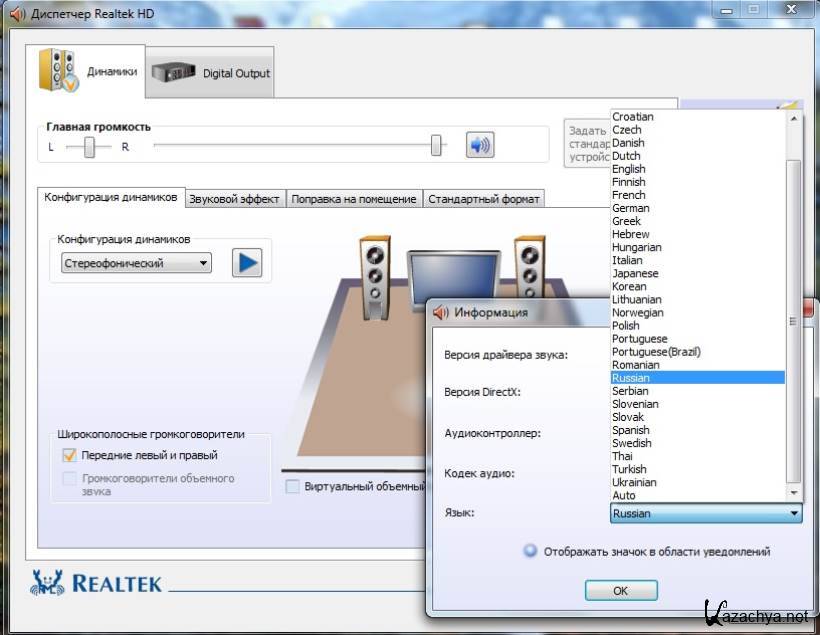Toggle Отображать значок в области уведомлений

point(530,551)
